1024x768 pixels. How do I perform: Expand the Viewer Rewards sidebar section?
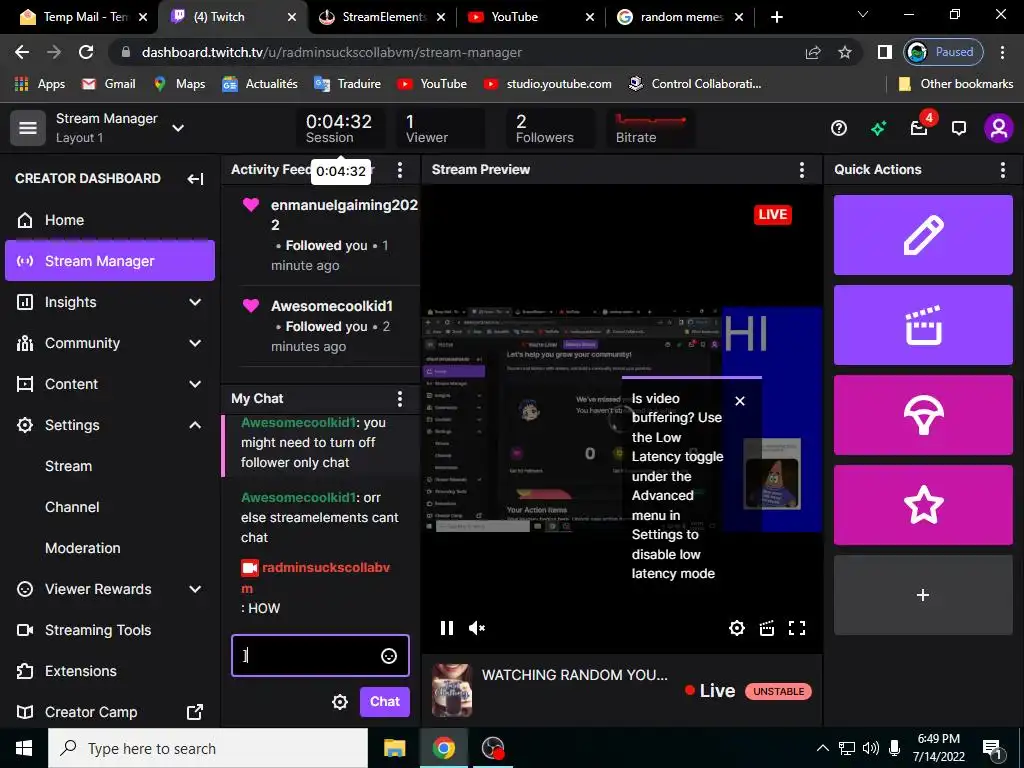[195, 589]
